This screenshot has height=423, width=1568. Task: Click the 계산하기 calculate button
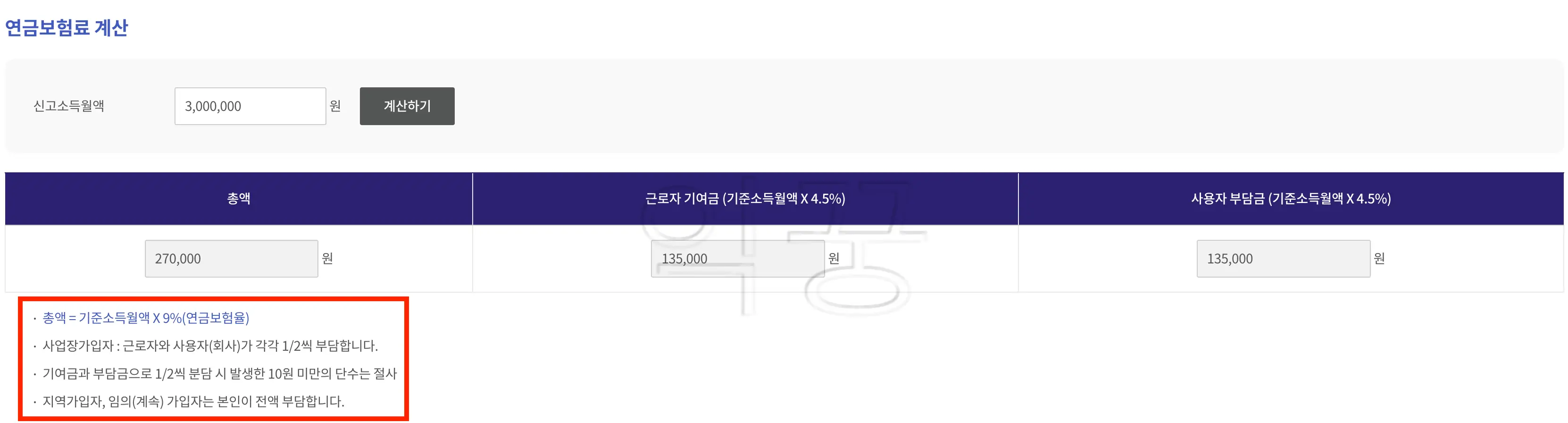[x=407, y=105]
